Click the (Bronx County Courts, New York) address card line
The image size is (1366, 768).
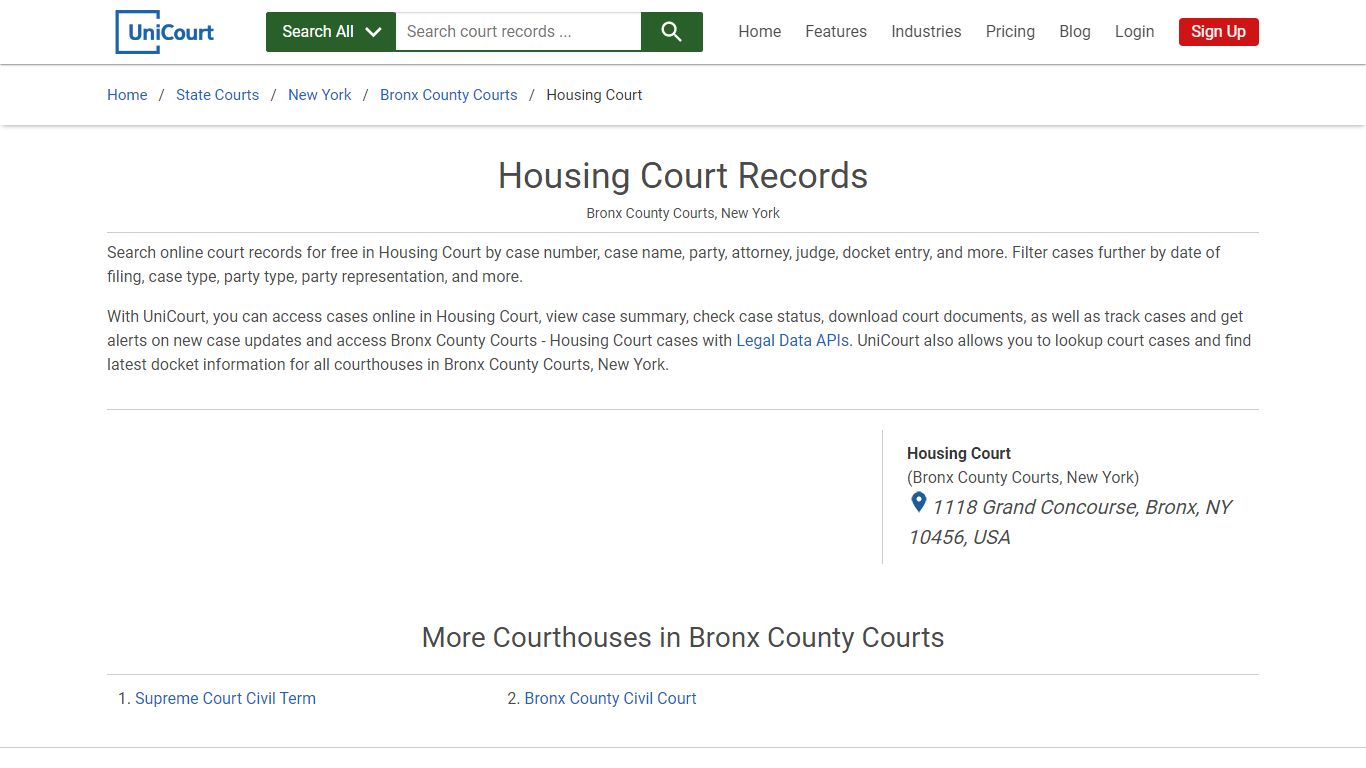1023,477
